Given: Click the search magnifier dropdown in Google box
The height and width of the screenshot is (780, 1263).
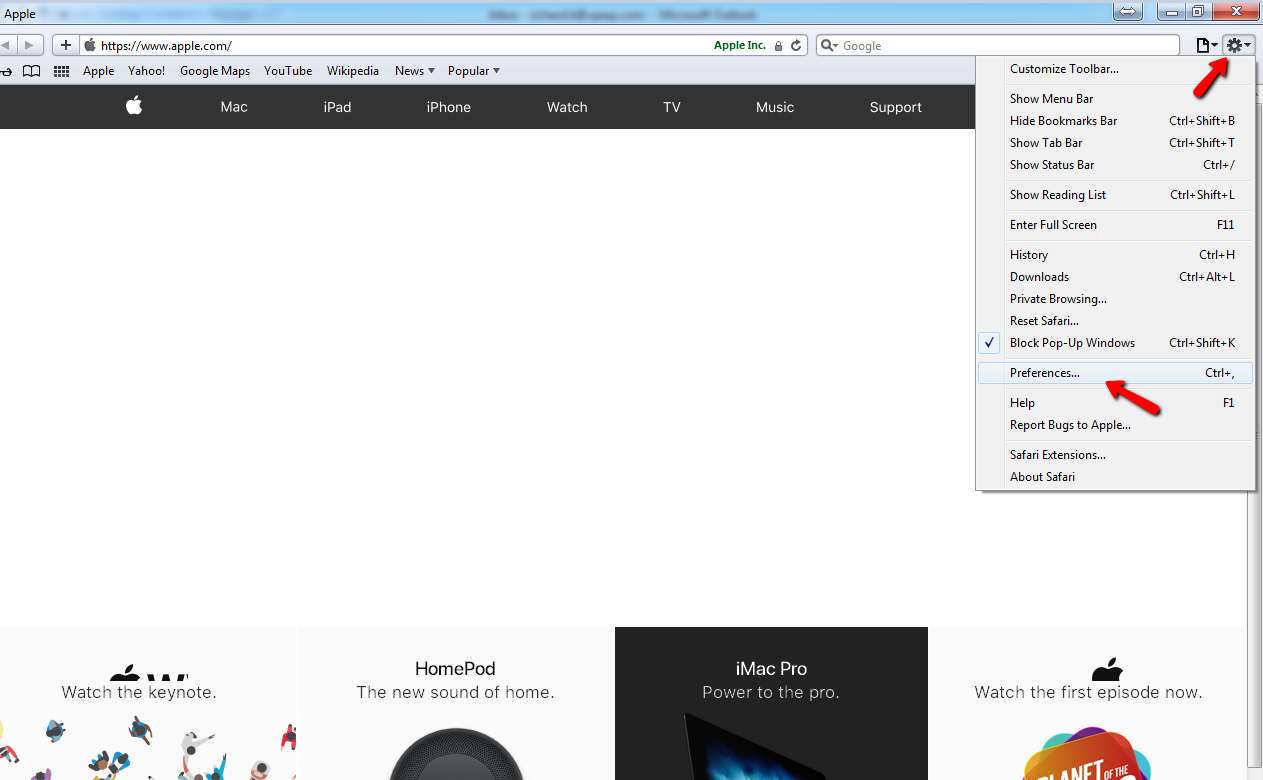Looking at the screenshot, I should click(x=830, y=45).
